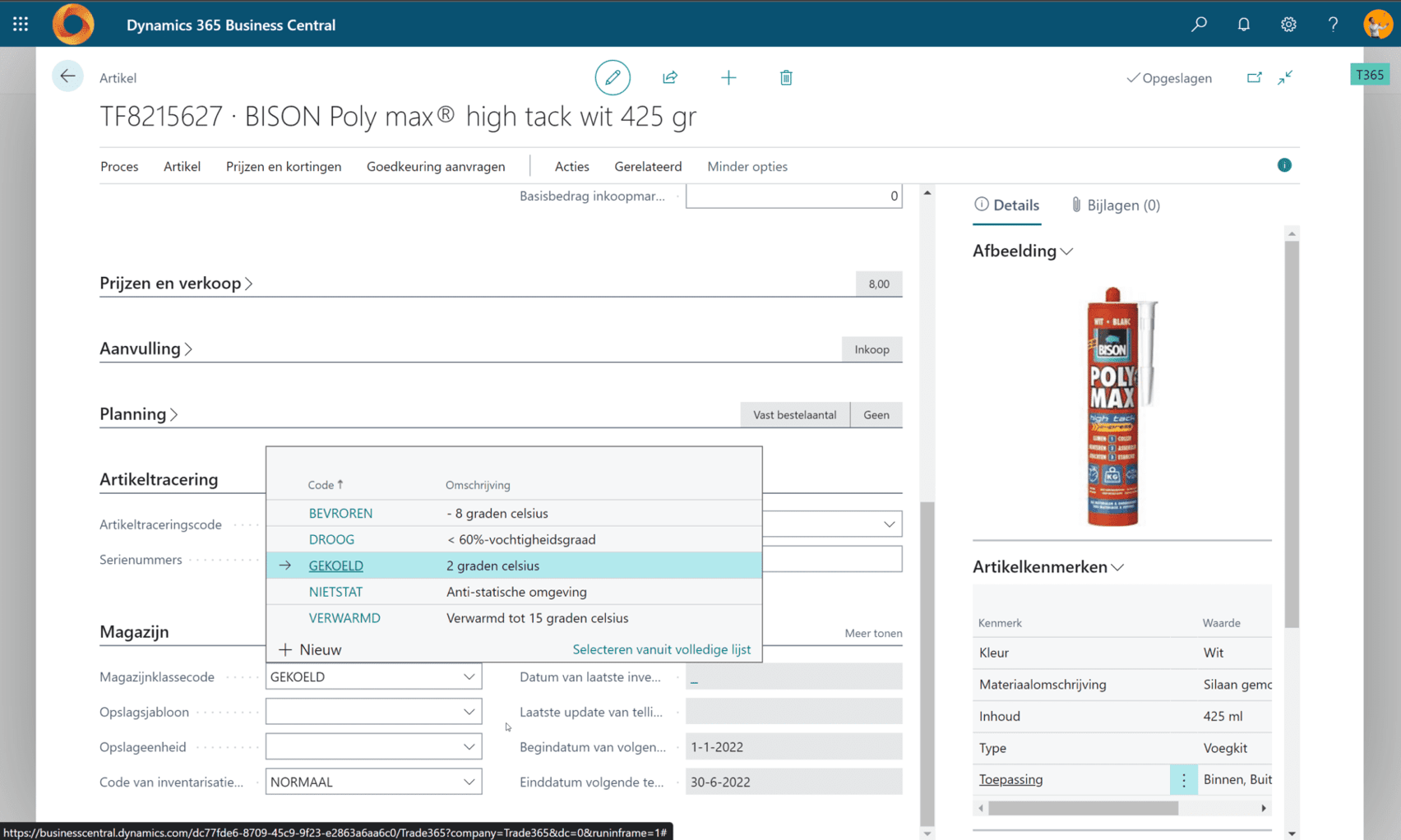The image size is (1401, 840).
Task: Click Nieuw in the lookup list
Action: pyautogui.click(x=310, y=649)
